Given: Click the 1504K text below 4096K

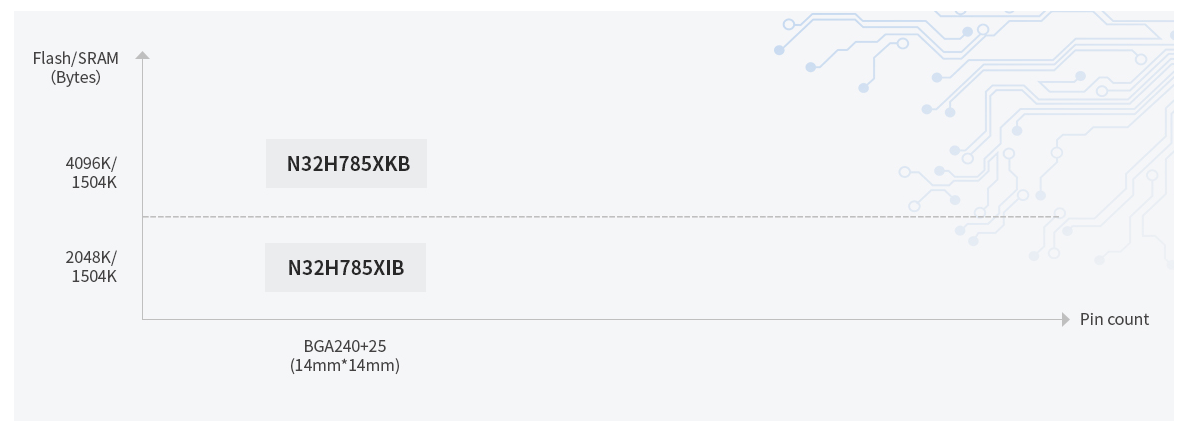Looking at the screenshot, I should click(x=93, y=182).
